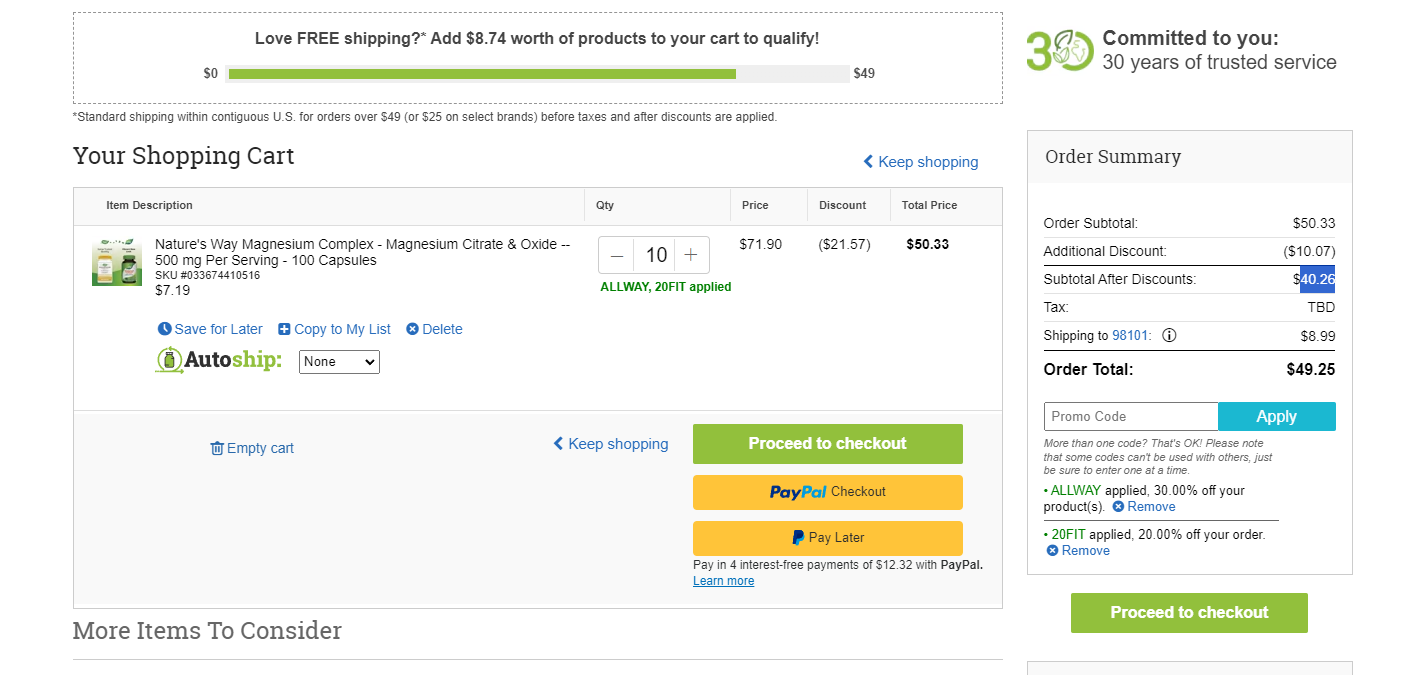
Task: Choose PayPal Pay Later button
Action: coord(828,538)
